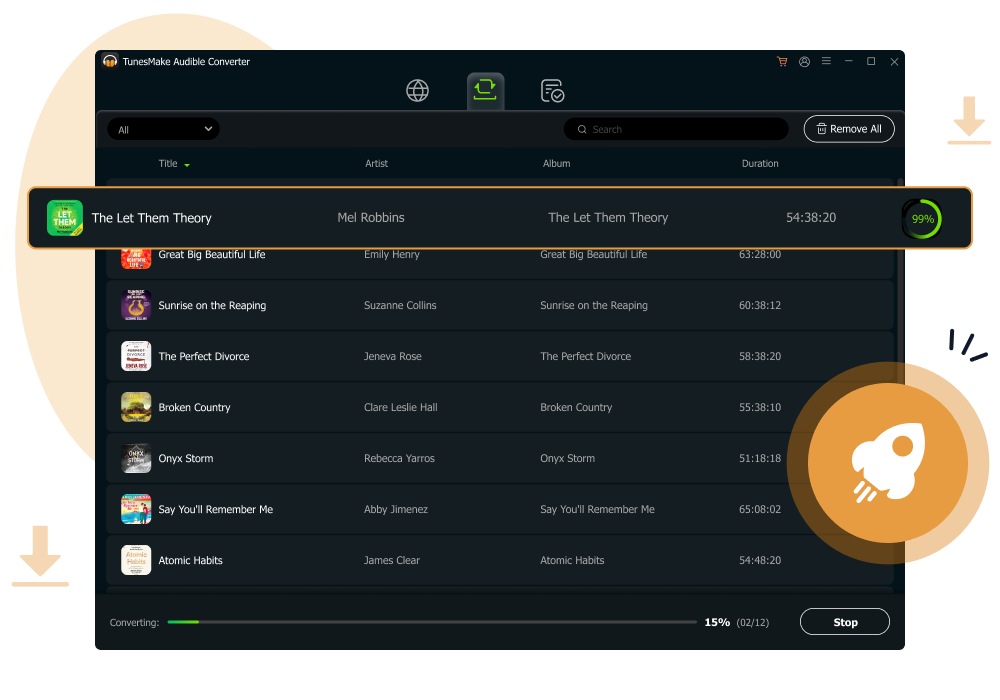The image size is (1000, 700).
Task: Click the 60:38:12 duration value
Action: click(x=760, y=305)
